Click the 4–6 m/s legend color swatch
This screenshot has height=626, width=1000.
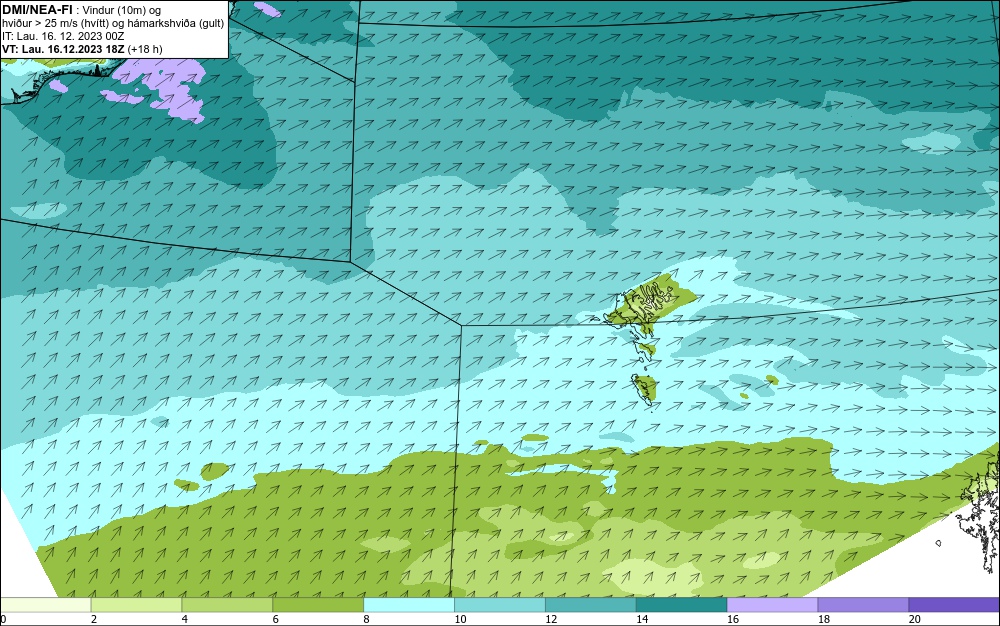coord(227,605)
